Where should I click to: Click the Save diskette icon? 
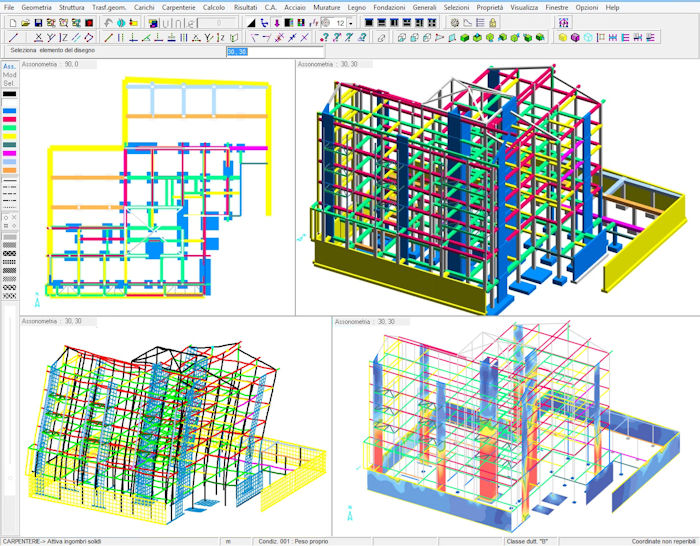pyautogui.click(x=37, y=22)
